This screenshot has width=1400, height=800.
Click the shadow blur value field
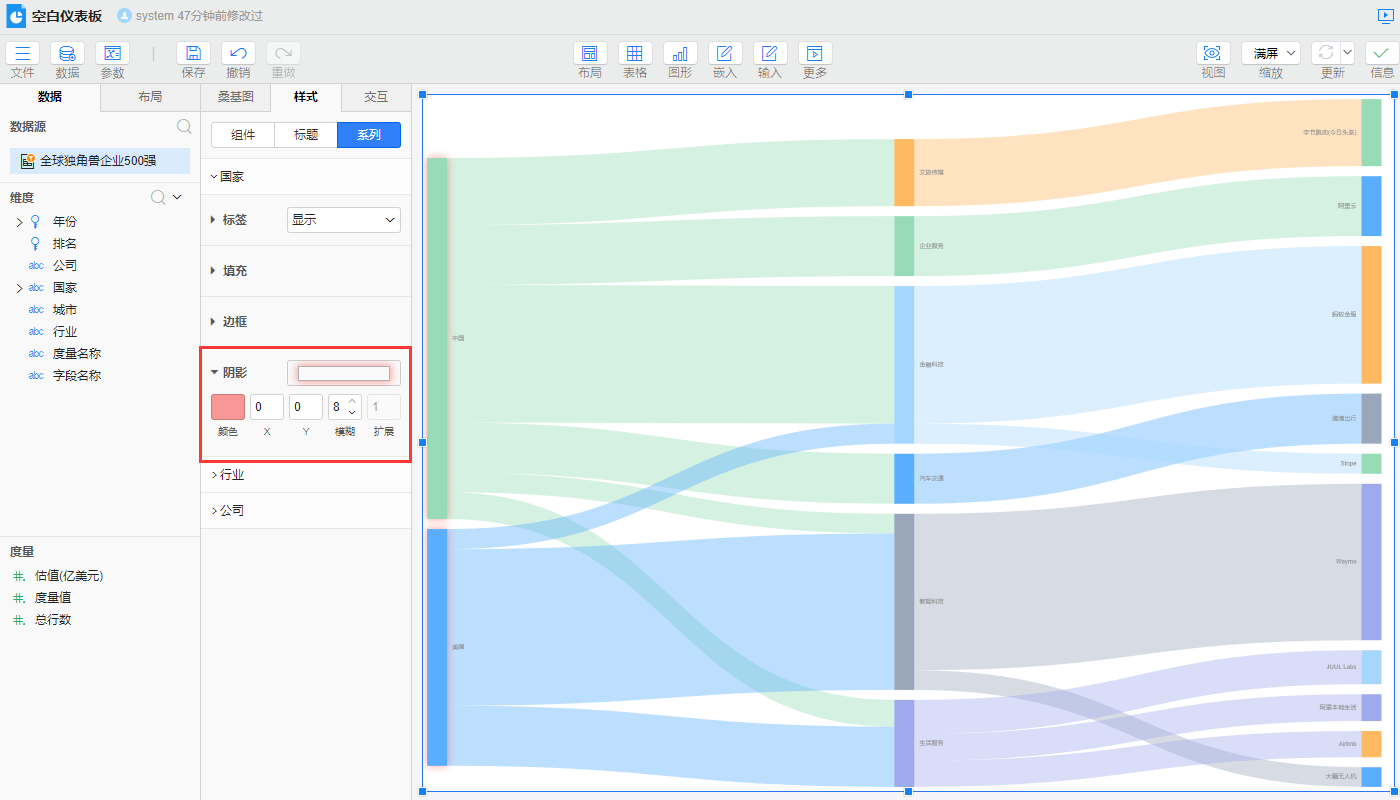[338, 407]
